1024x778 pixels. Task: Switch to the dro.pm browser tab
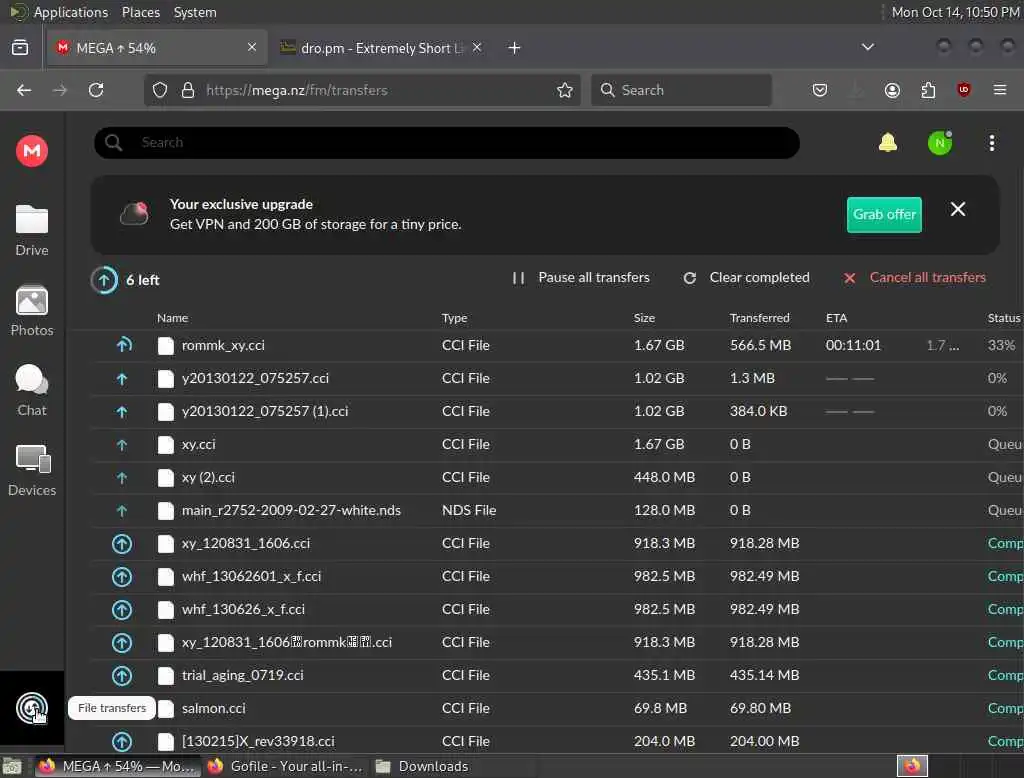click(381, 48)
